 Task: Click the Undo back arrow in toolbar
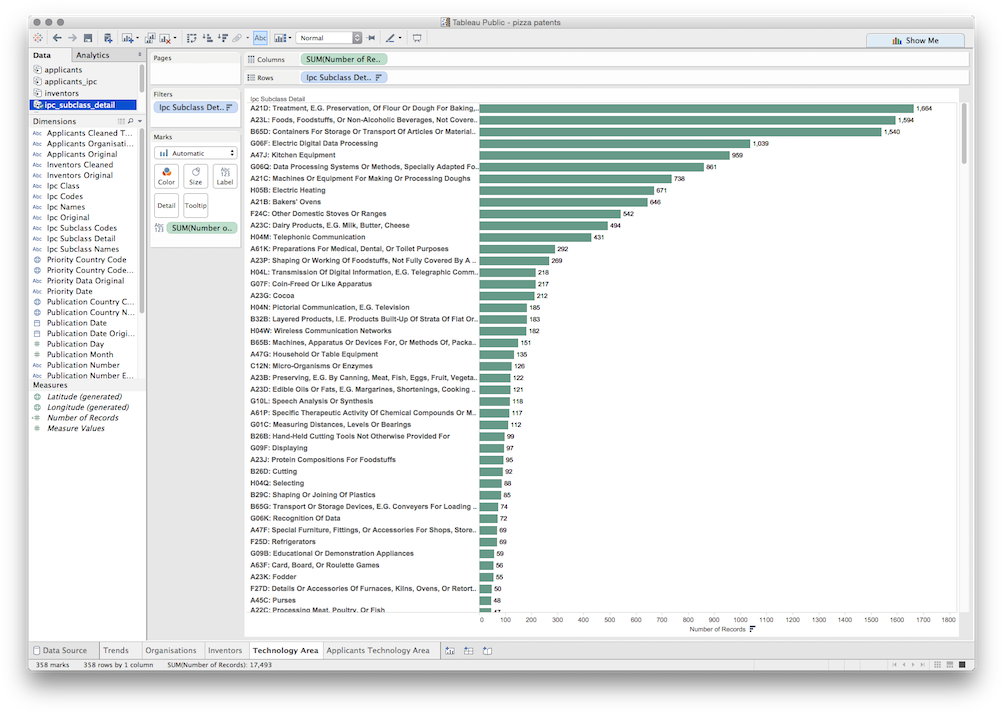point(57,38)
